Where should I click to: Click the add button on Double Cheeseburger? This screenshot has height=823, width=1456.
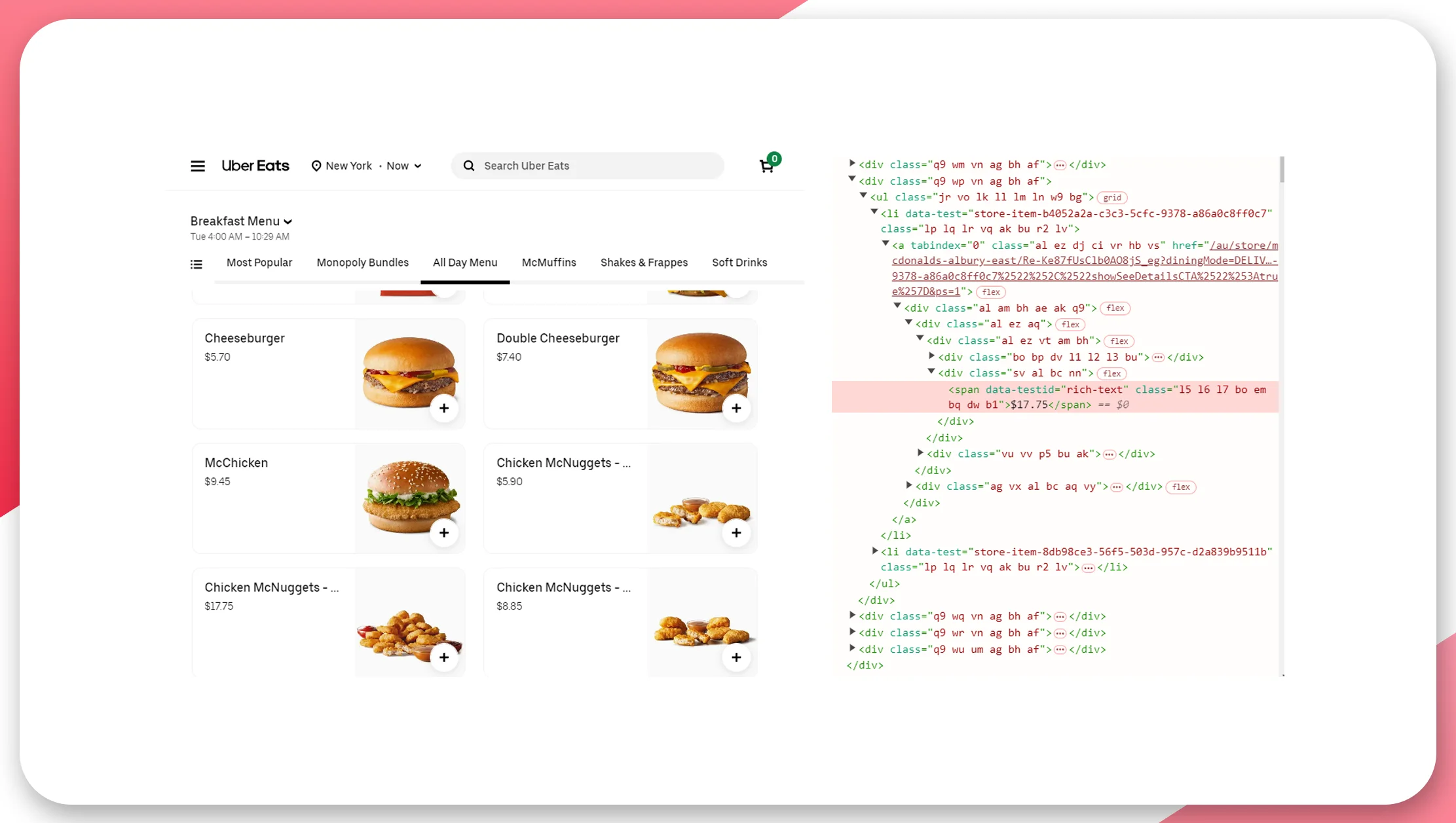click(x=737, y=407)
